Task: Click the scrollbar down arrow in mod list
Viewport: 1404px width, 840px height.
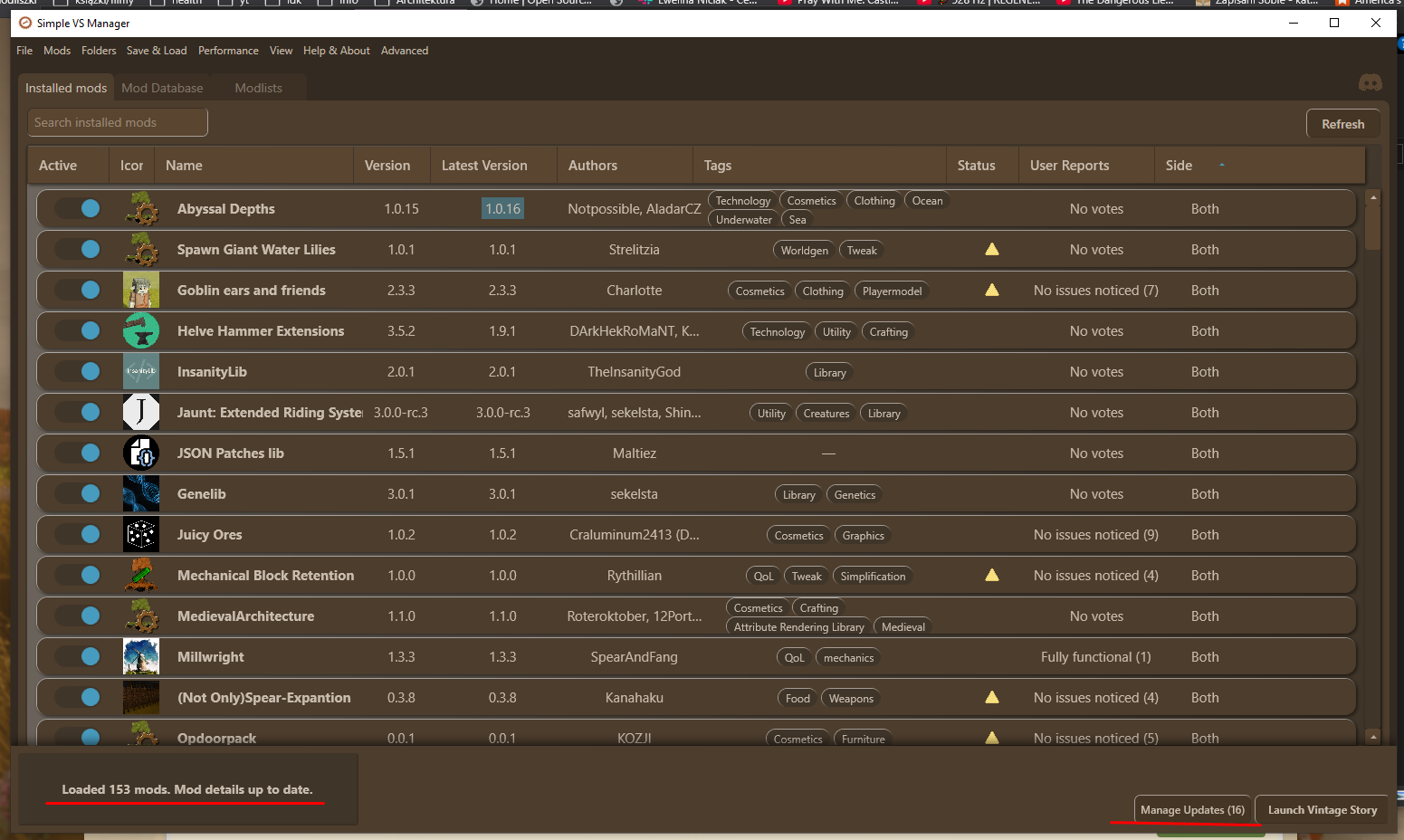Action: tap(1373, 737)
